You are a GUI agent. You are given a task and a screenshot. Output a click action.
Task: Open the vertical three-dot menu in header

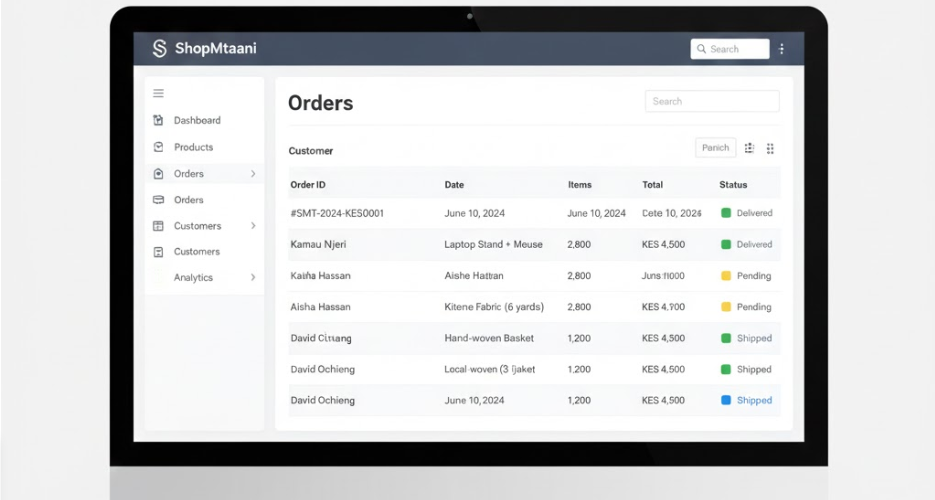781,49
